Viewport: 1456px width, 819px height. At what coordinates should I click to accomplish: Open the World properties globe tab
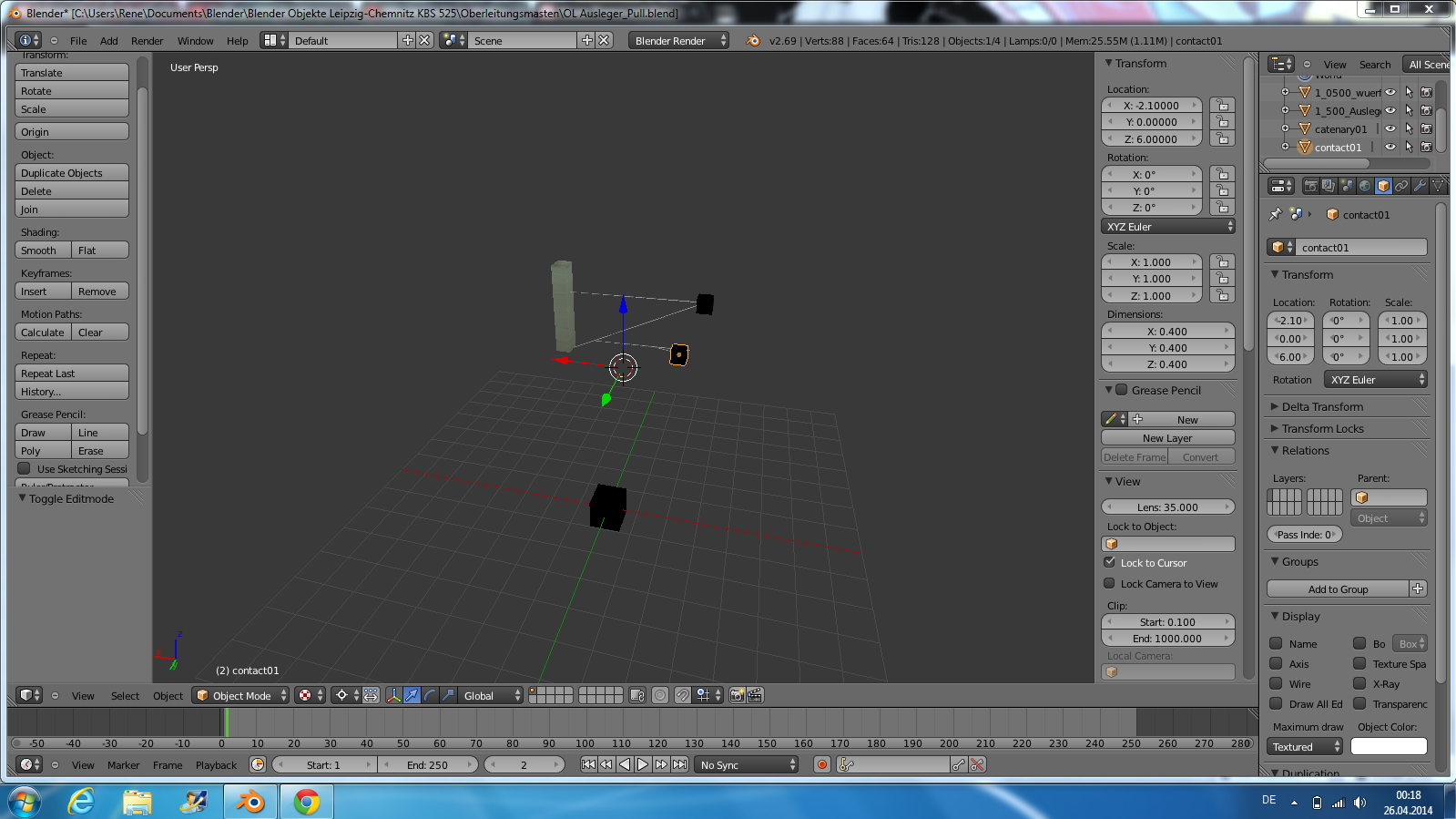[1365, 186]
